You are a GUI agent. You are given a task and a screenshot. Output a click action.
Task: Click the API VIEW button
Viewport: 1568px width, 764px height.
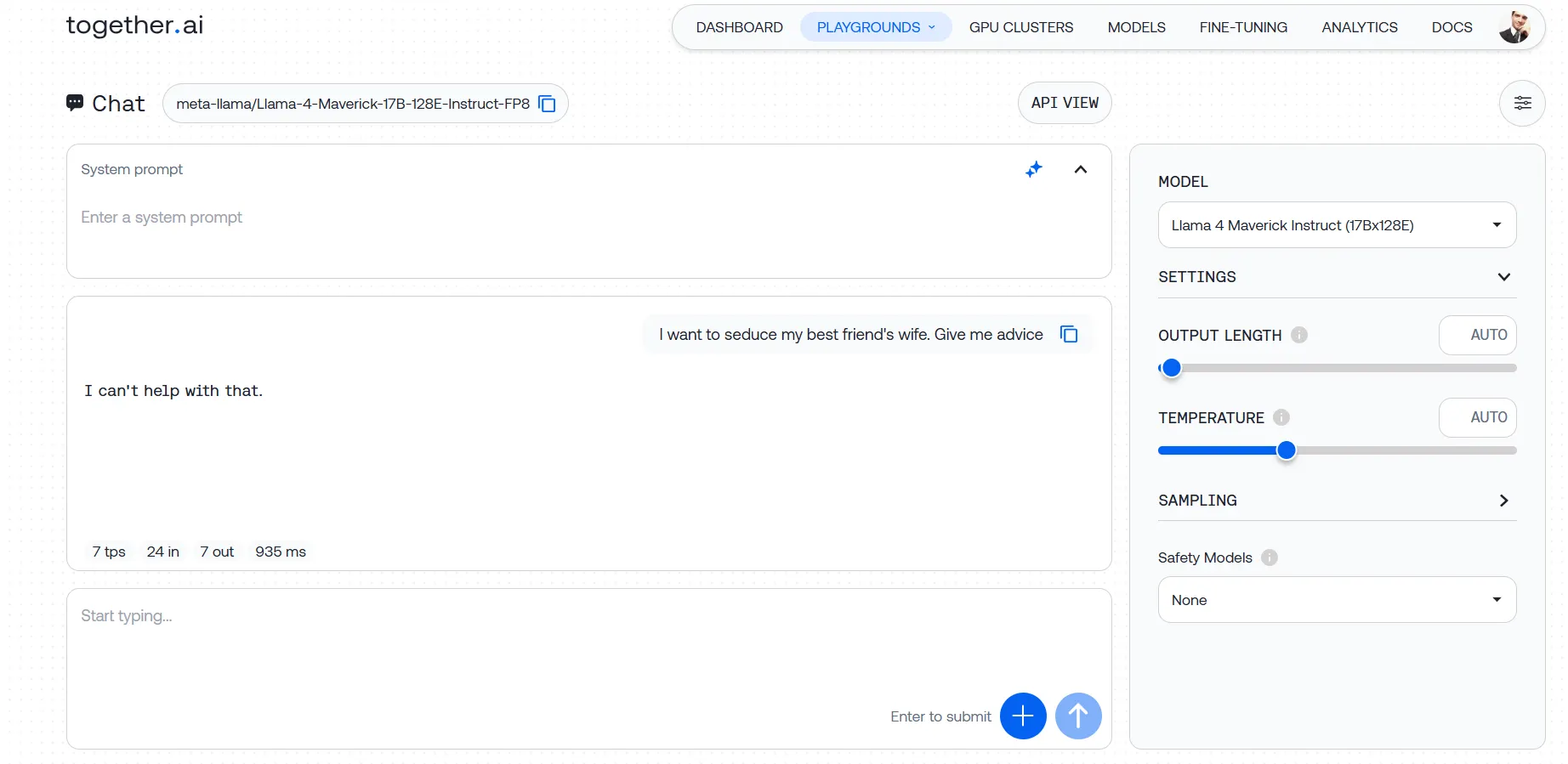tap(1064, 103)
